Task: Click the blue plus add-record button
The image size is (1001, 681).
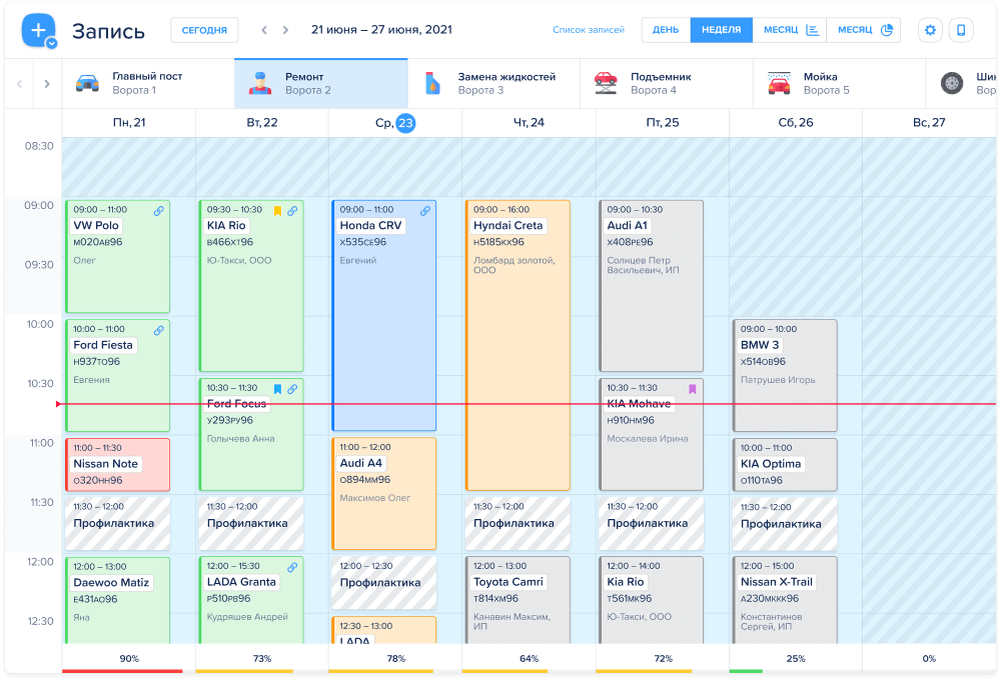Action: (38, 29)
